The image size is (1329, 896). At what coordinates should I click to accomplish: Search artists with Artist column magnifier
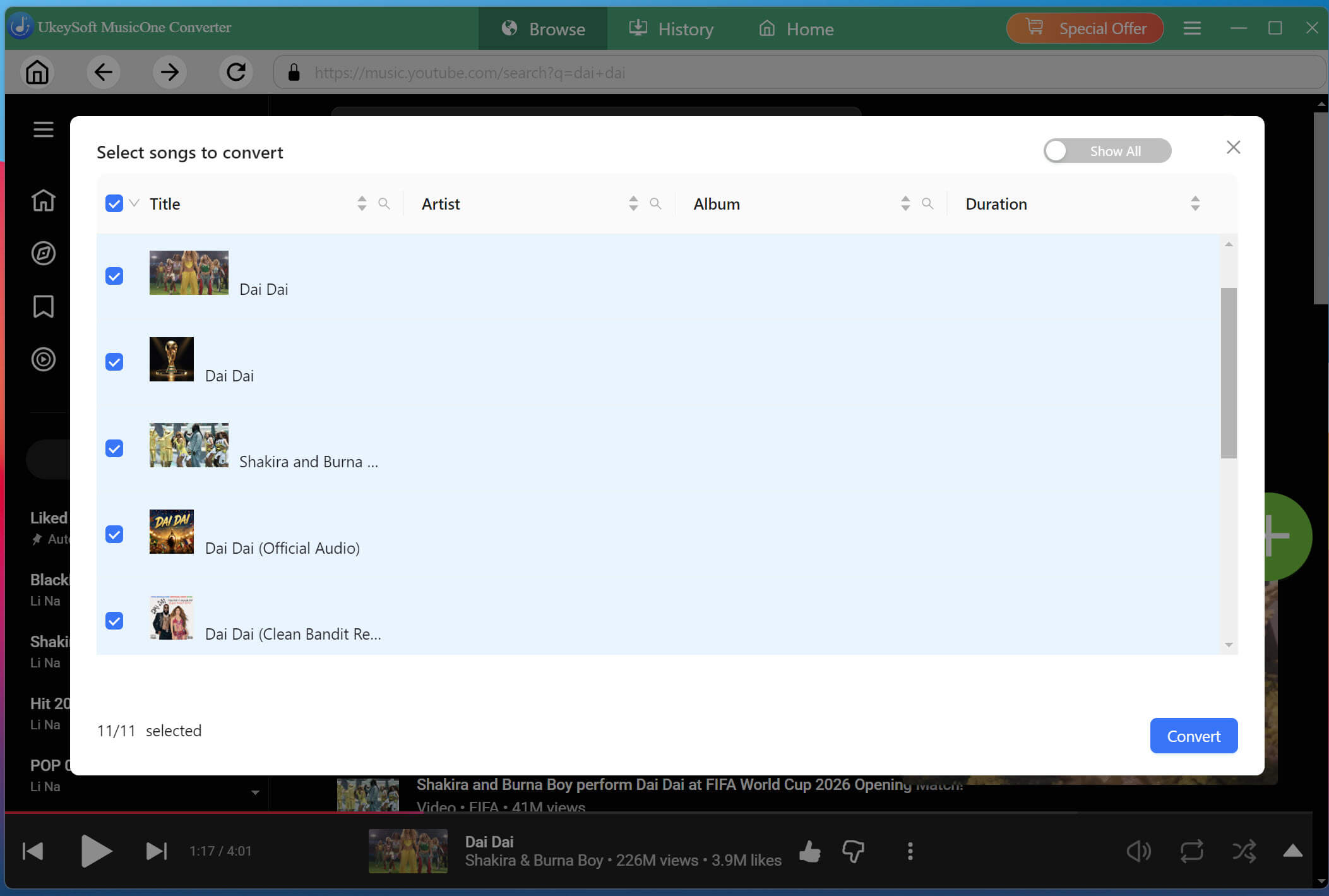click(655, 203)
